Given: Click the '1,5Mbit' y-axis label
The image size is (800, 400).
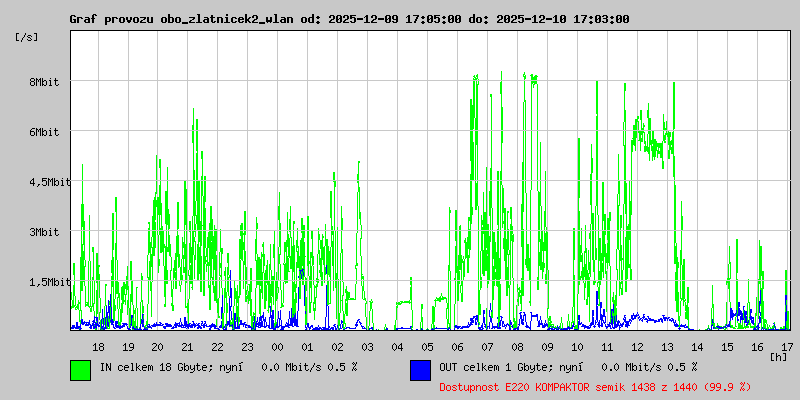Looking at the screenshot, I should [50, 282].
